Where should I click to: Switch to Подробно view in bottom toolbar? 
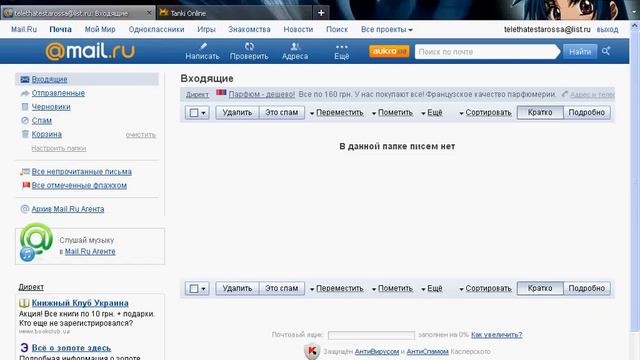pyautogui.click(x=587, y=288)
